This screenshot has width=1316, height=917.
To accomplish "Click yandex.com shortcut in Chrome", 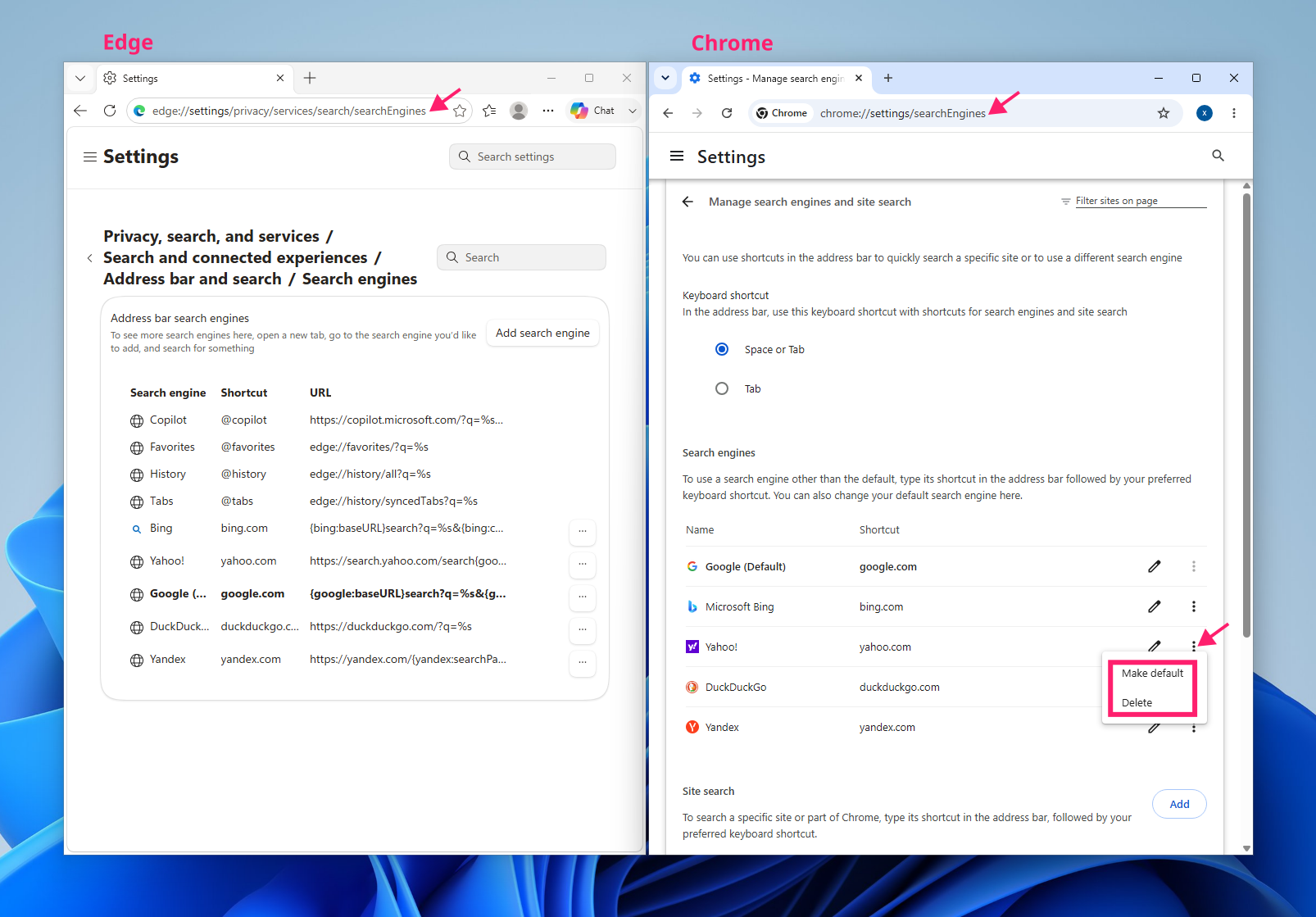I will 887,727.
